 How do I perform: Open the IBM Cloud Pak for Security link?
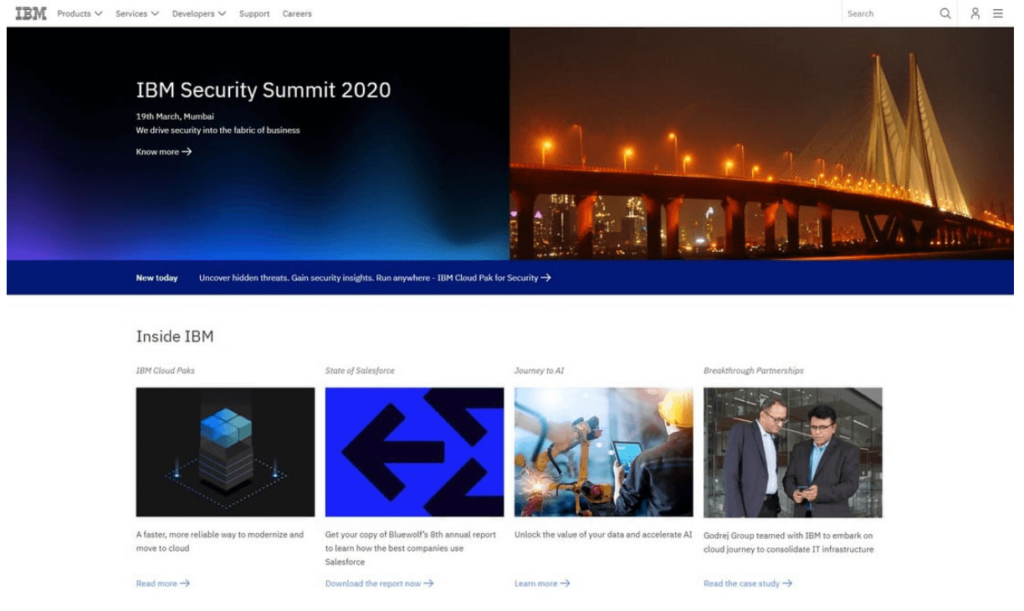pos(375,277)
